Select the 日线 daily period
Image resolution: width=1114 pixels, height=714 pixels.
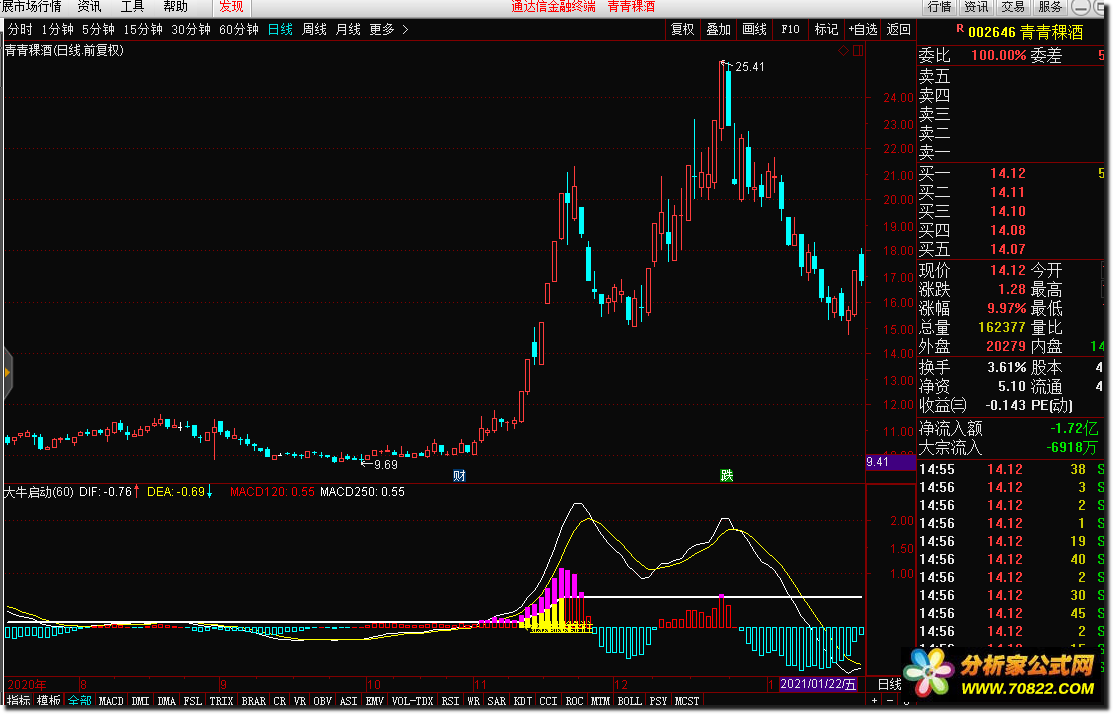(281, 29)
